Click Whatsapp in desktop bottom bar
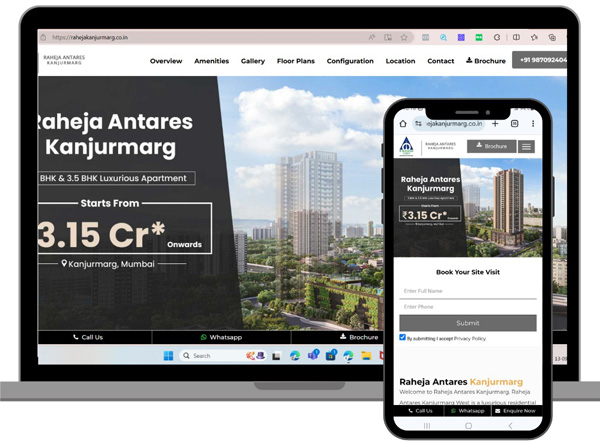This screenshot has width=600, height=445. point(221,338)
